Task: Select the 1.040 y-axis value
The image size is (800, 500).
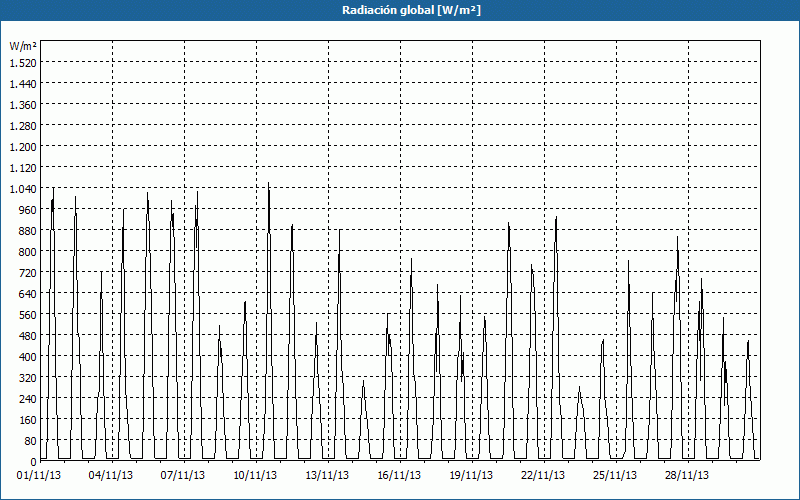Action: click(x=23, y=189)
